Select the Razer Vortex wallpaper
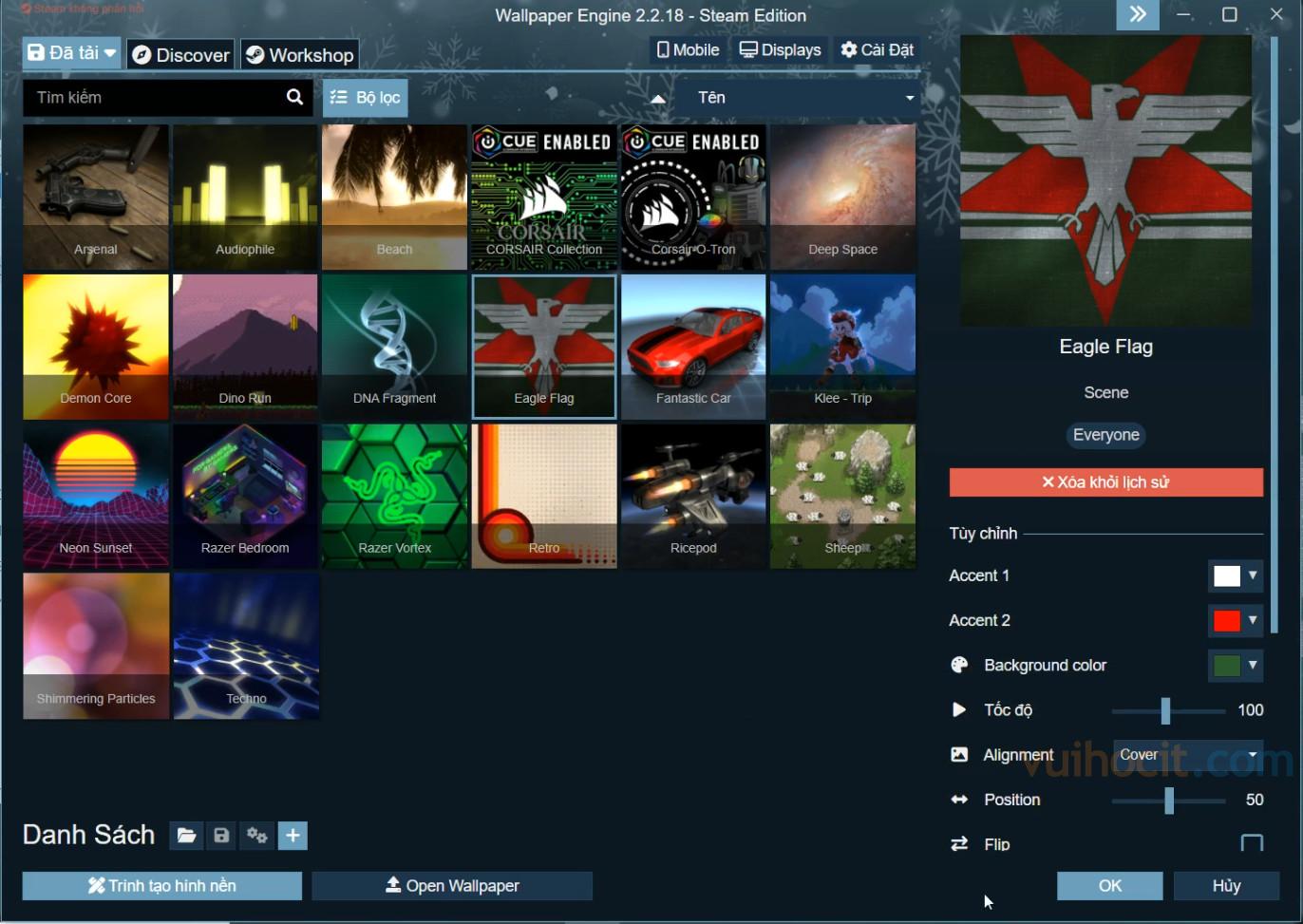 (394, 496)
